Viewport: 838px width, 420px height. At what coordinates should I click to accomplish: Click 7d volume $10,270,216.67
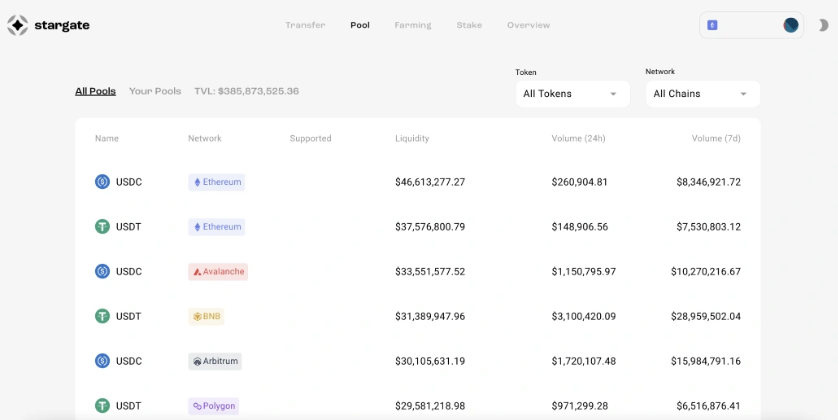point(706,272)
